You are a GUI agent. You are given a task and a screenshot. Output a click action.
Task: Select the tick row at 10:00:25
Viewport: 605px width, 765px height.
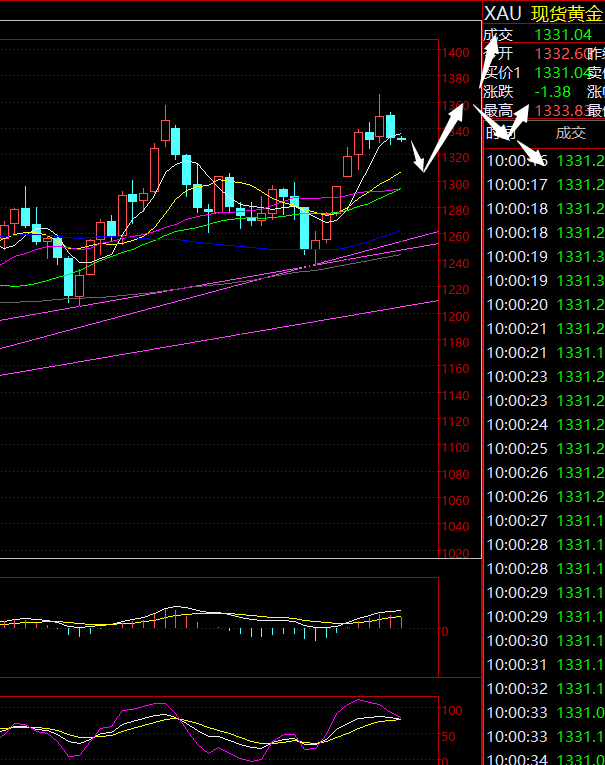[x=545, y=449]
